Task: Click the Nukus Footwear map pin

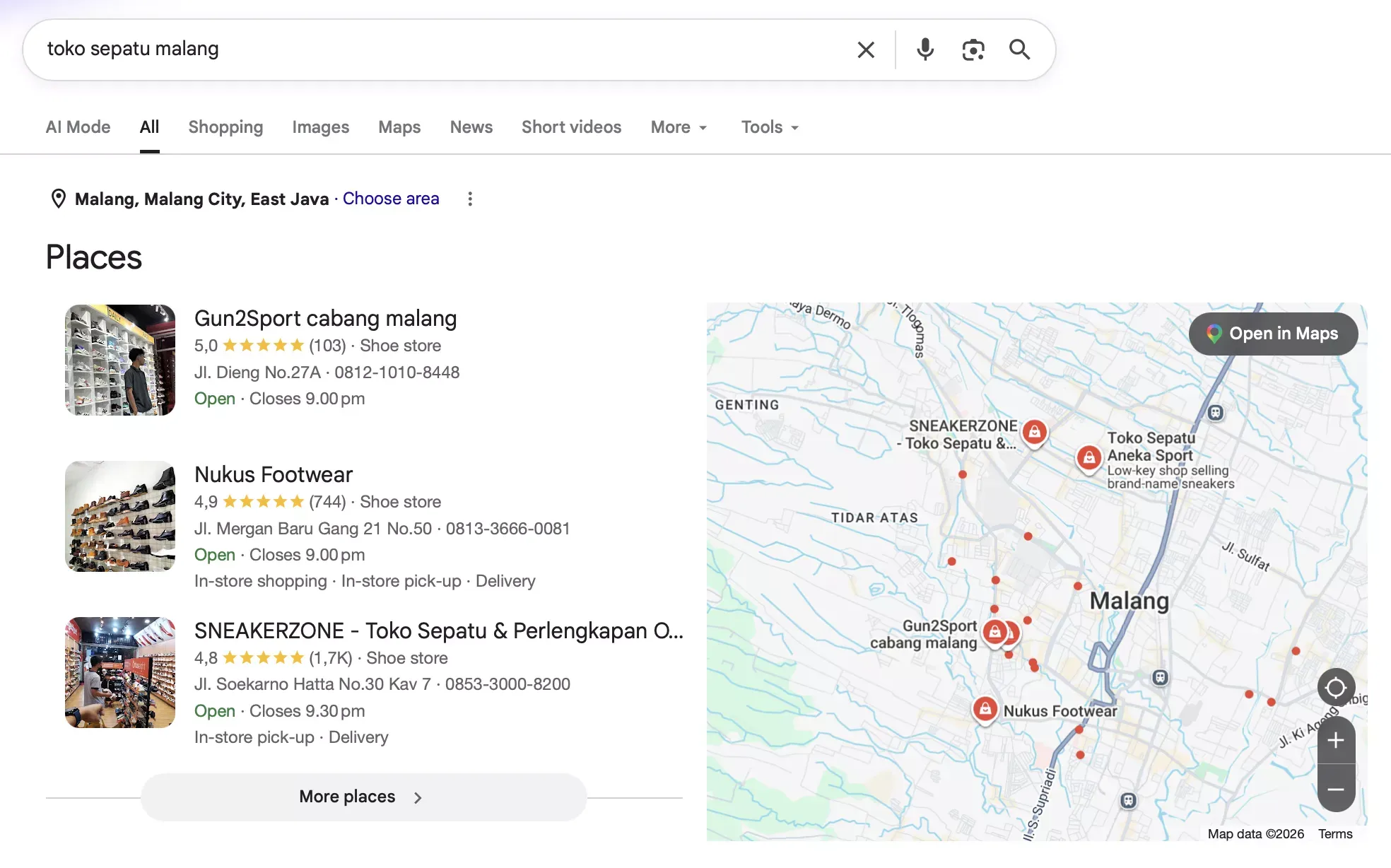Action: tap(985, 709)
